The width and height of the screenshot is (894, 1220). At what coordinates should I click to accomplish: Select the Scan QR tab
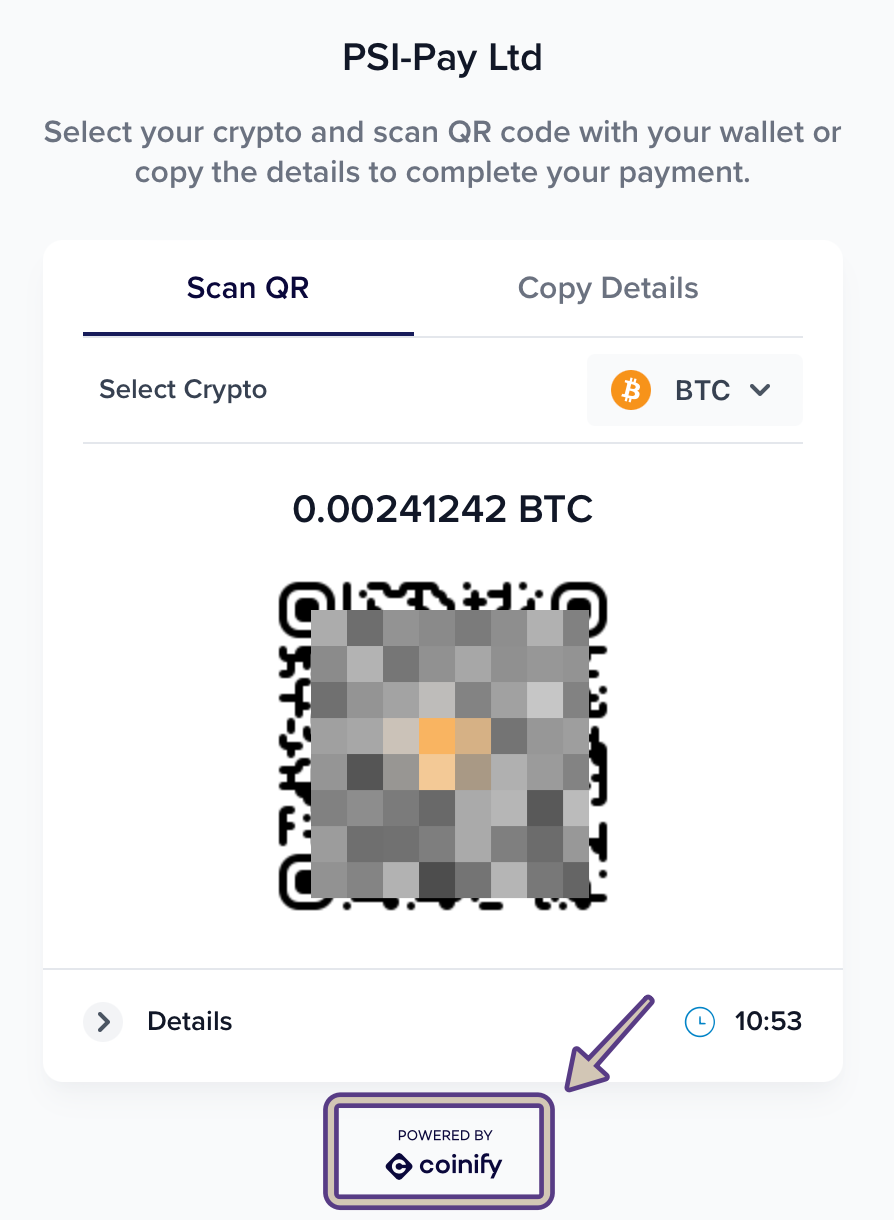(248, 288)
